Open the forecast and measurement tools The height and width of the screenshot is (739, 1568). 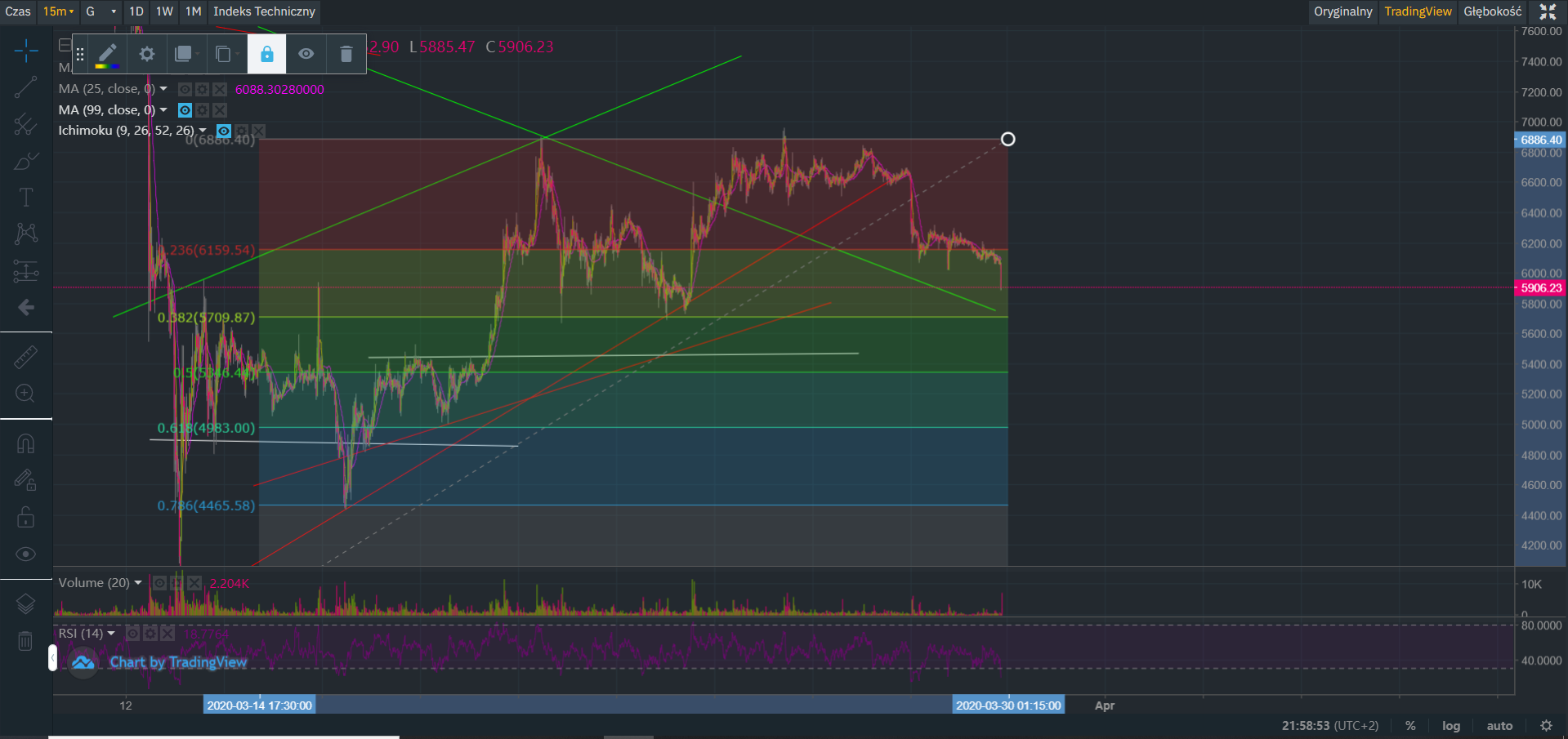25,271
